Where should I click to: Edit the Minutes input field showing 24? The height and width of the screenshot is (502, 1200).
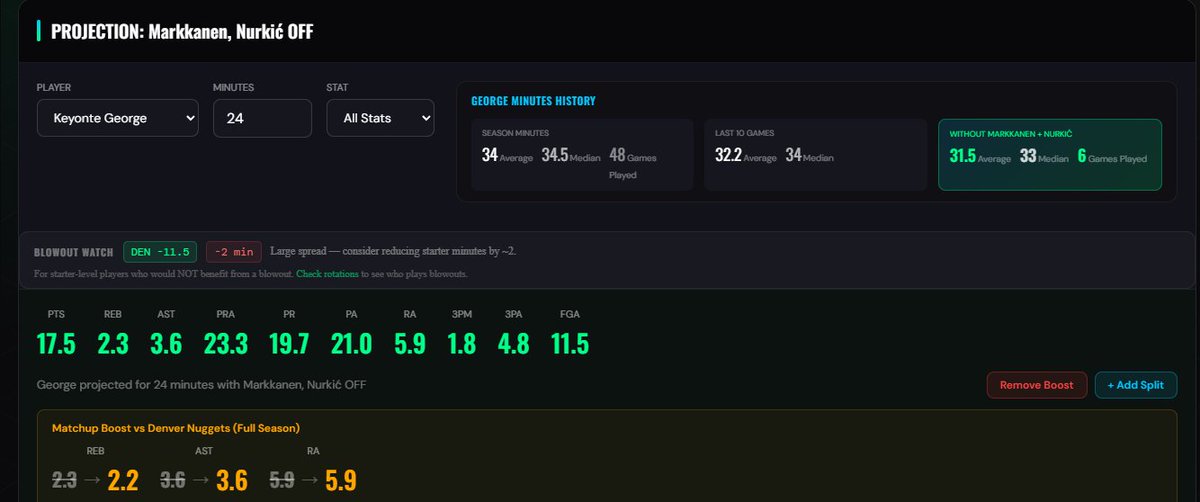(x=262, y=118)
